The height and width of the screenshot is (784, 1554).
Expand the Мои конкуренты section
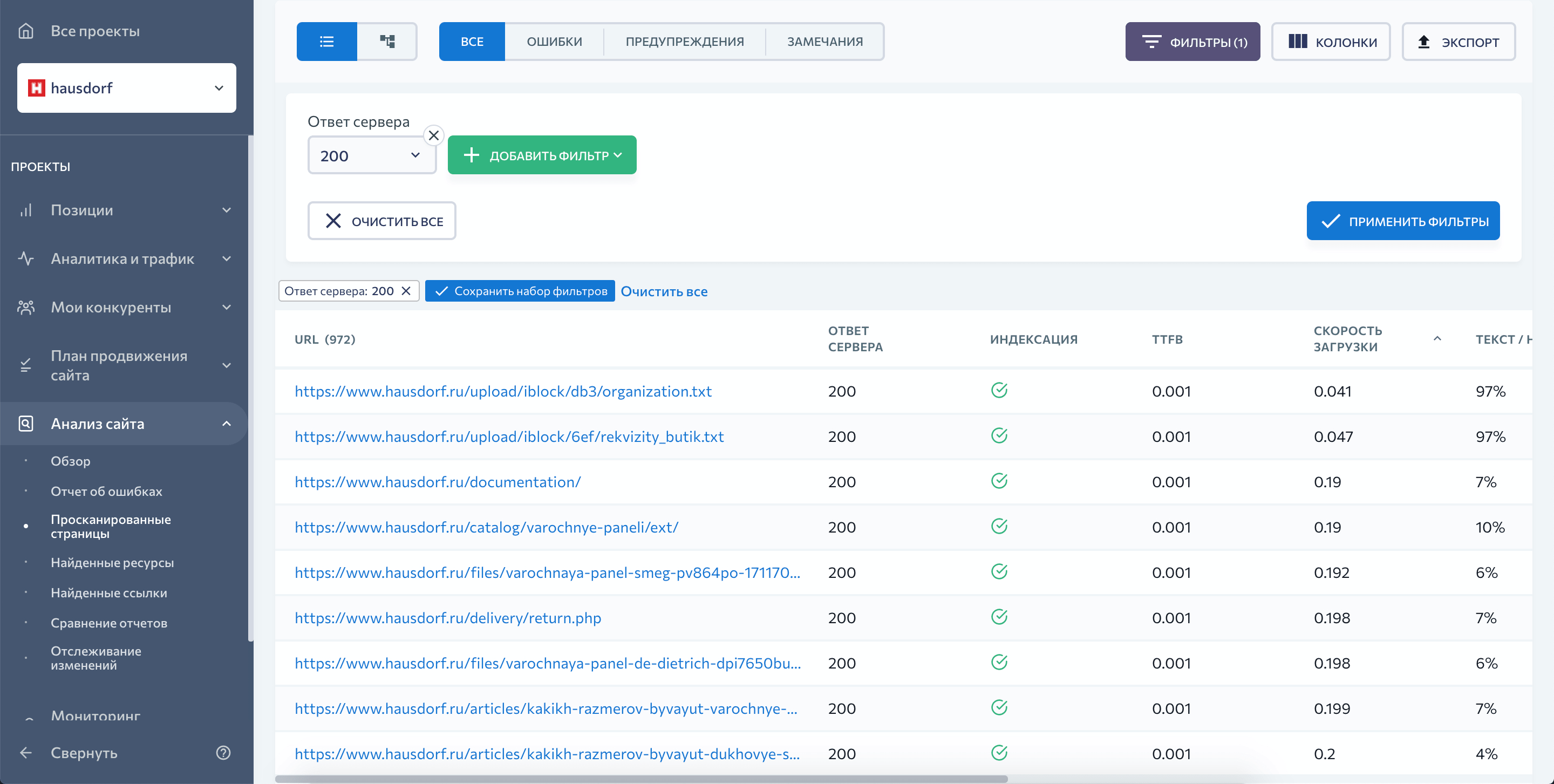click(x=226, y=308)
